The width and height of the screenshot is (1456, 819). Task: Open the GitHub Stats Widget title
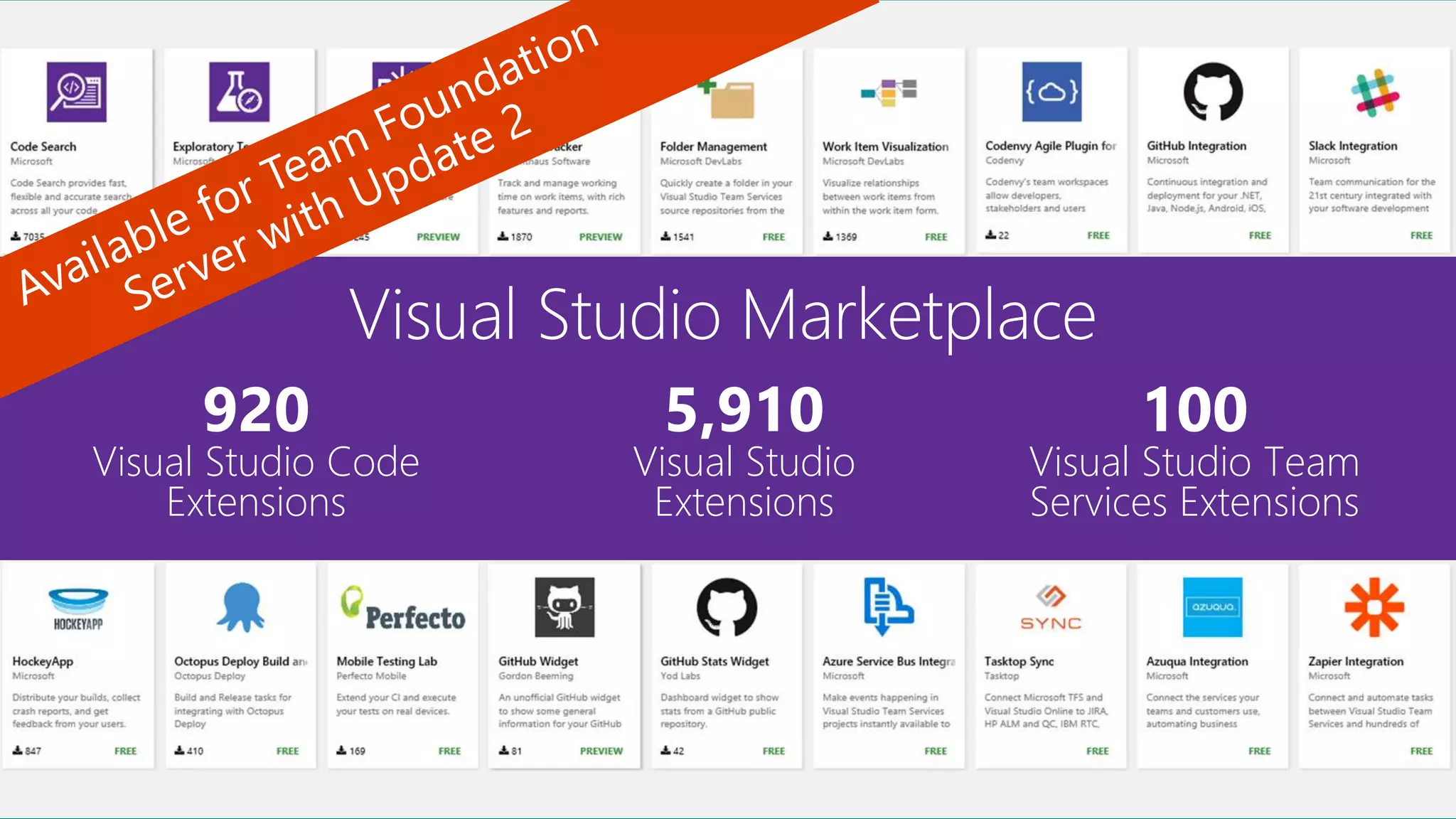[714, 661]
